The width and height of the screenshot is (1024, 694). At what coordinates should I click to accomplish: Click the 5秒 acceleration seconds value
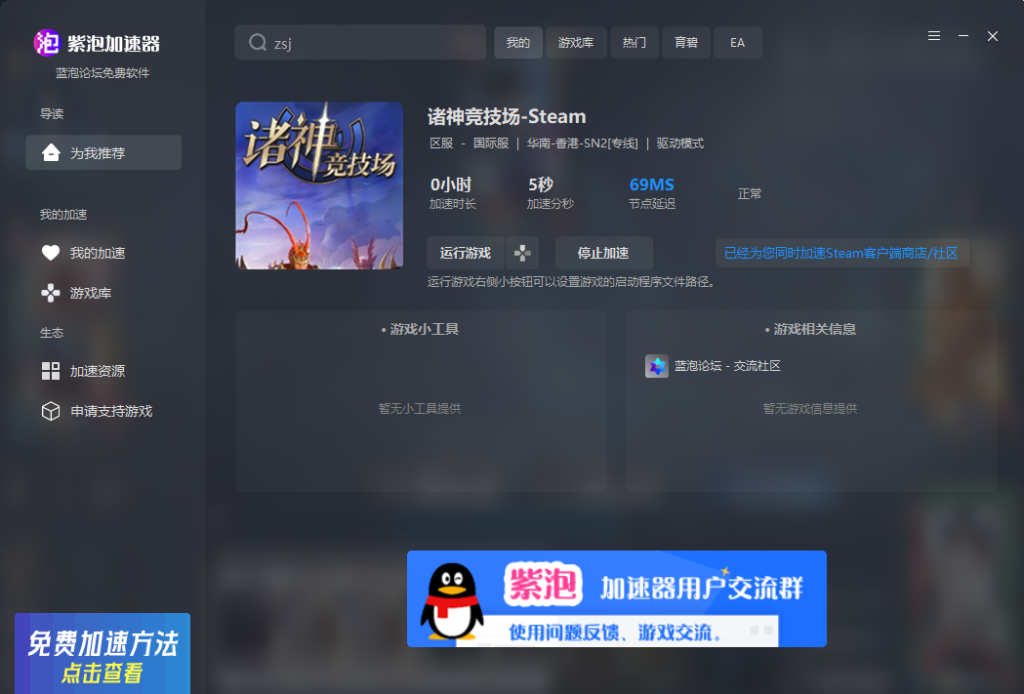pos(541,185)
